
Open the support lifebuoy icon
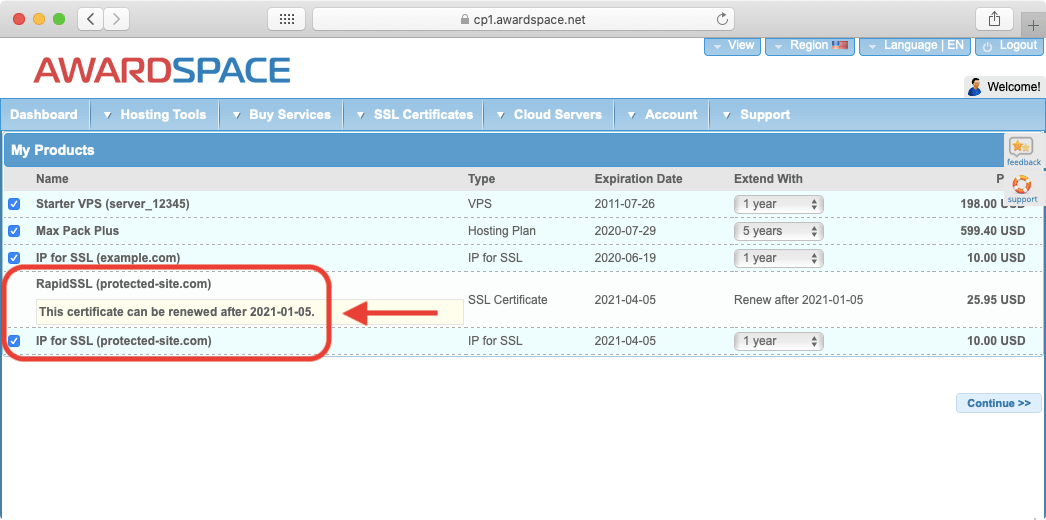(1022, 186)
